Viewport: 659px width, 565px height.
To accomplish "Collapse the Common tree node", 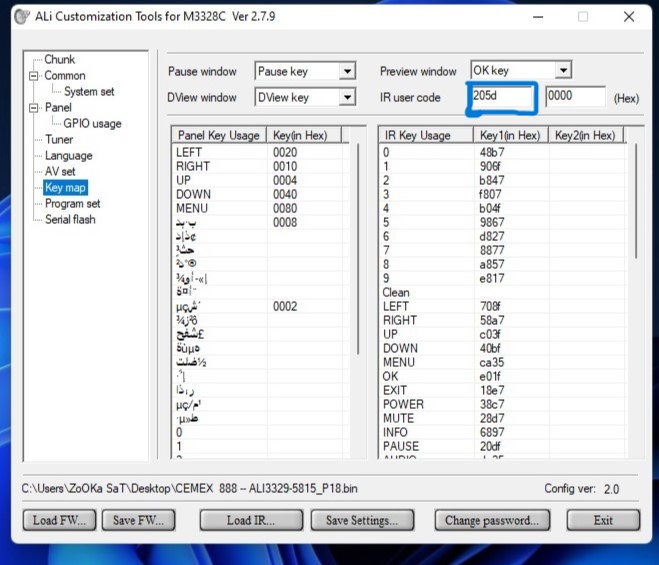I will (x=34, y=76).
